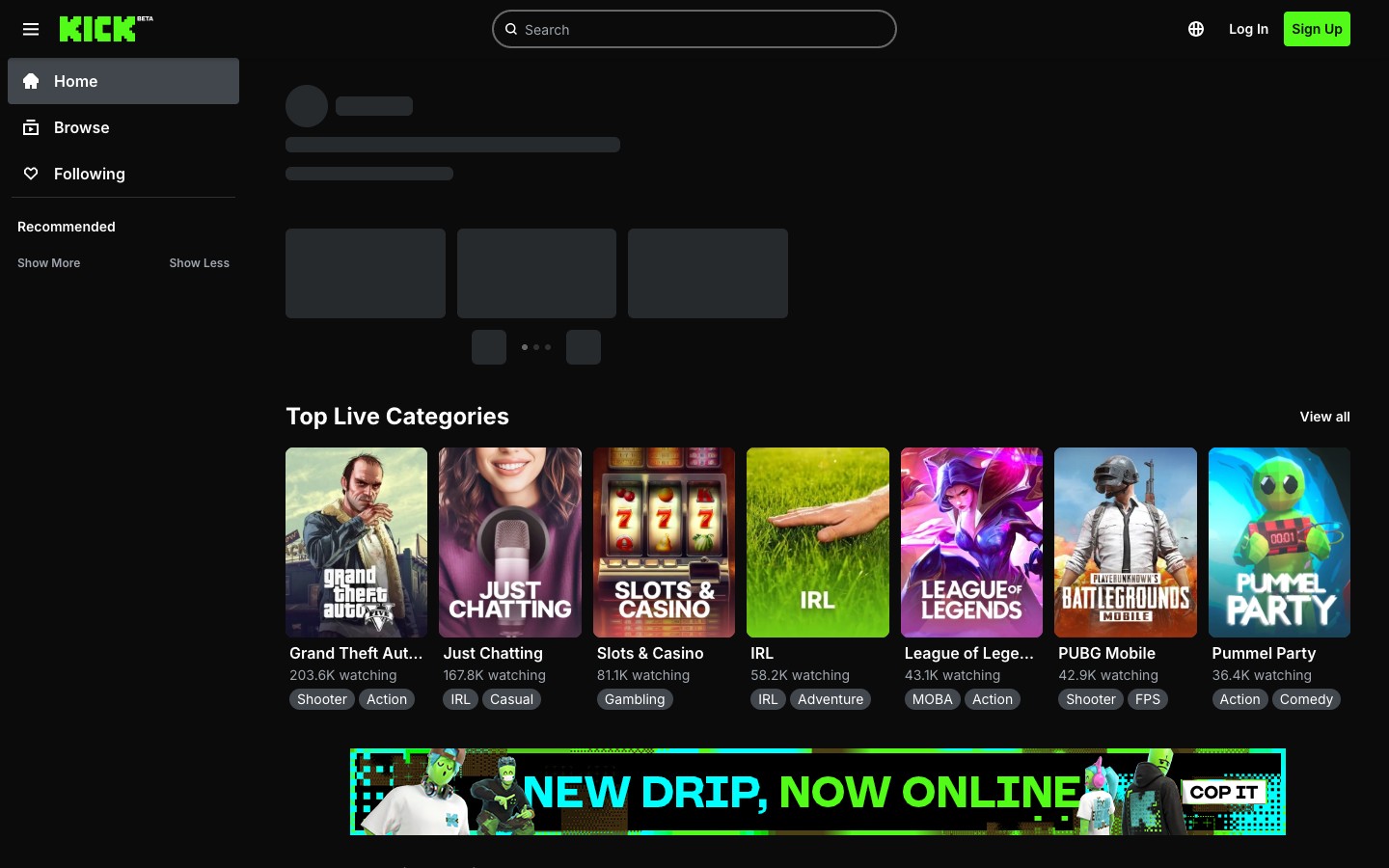Click Slots & Casino title text

(650, 653)
